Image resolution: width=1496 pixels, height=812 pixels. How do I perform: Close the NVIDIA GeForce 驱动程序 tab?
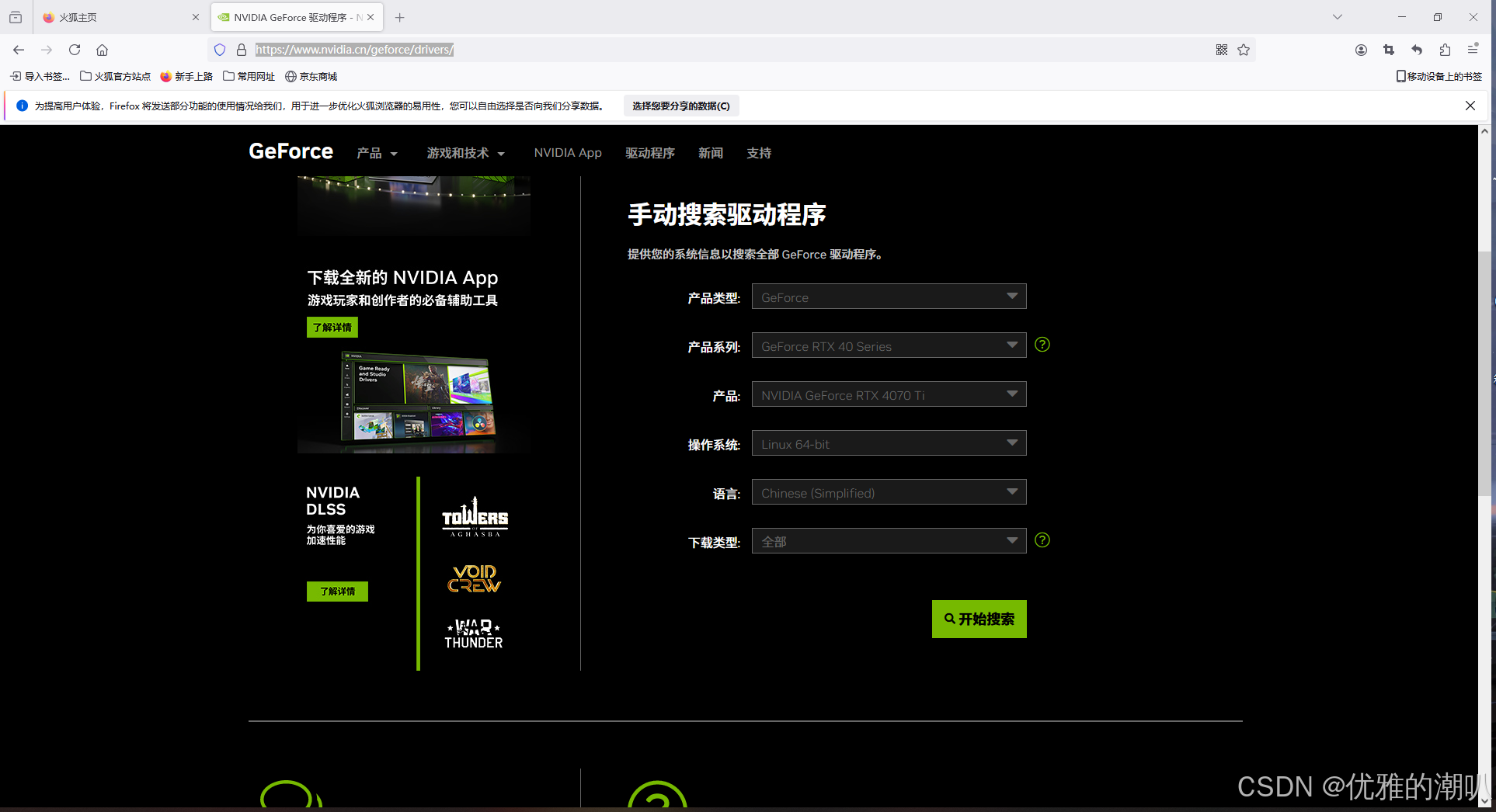[371, 17]
